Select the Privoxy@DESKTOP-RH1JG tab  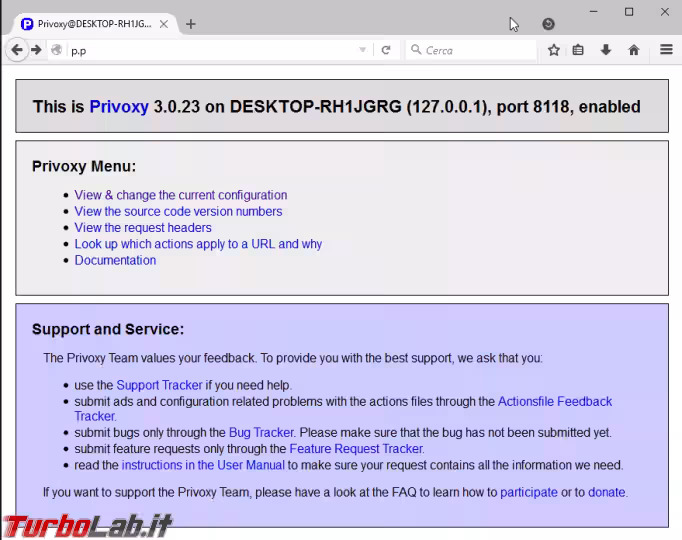(x=94, y=24)
